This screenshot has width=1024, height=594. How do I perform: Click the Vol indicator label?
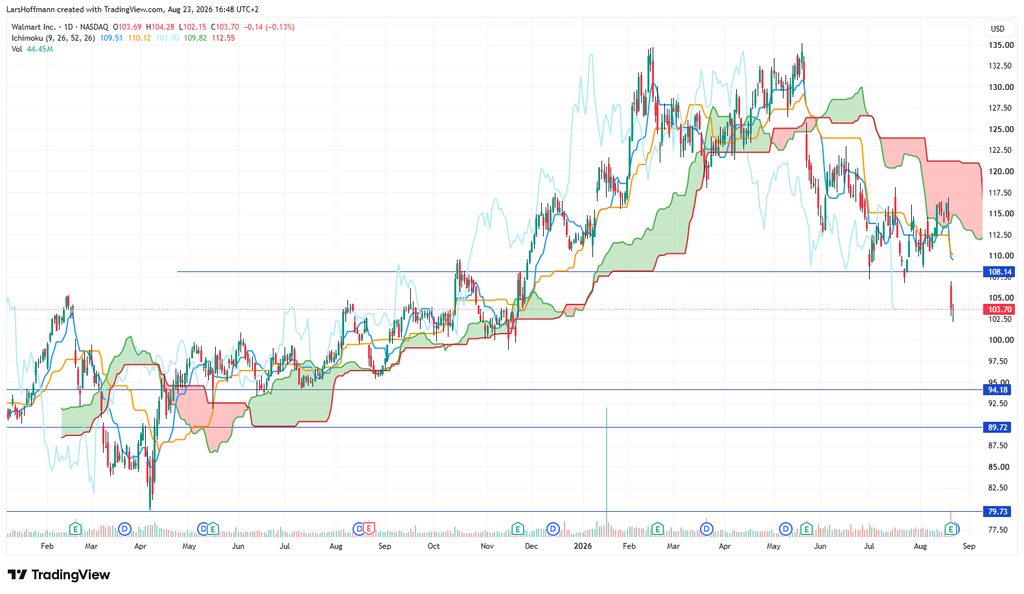tap(16, 49)
